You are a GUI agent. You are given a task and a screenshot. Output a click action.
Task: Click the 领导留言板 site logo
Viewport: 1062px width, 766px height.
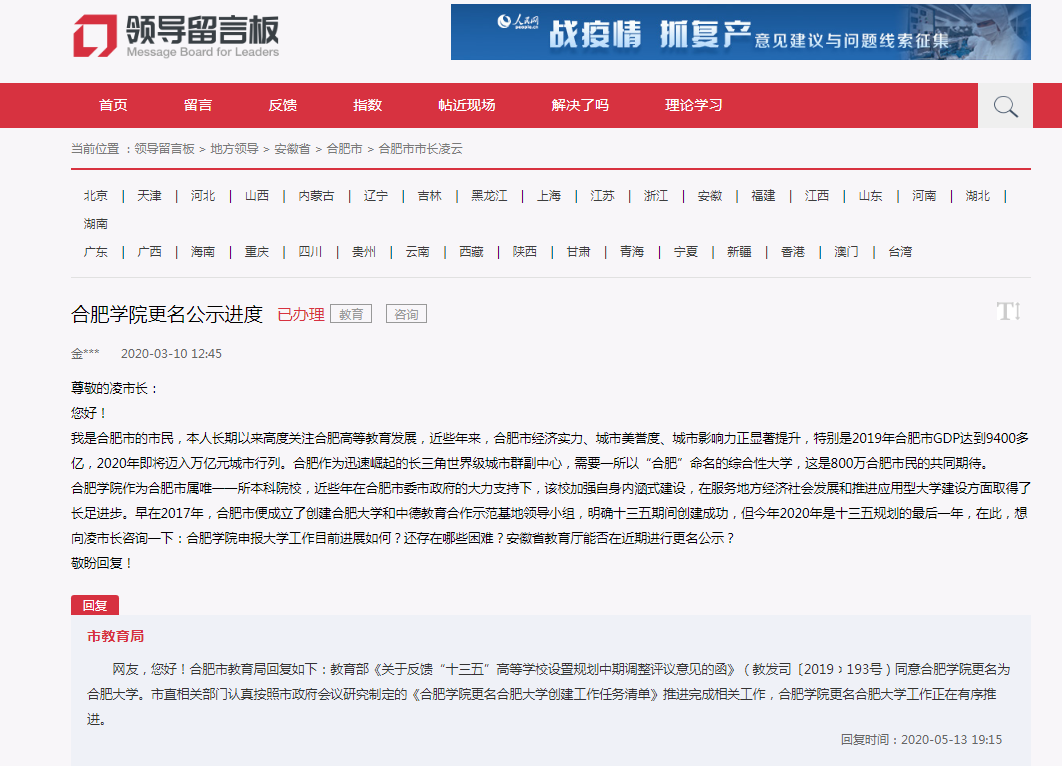click(176, 36)
